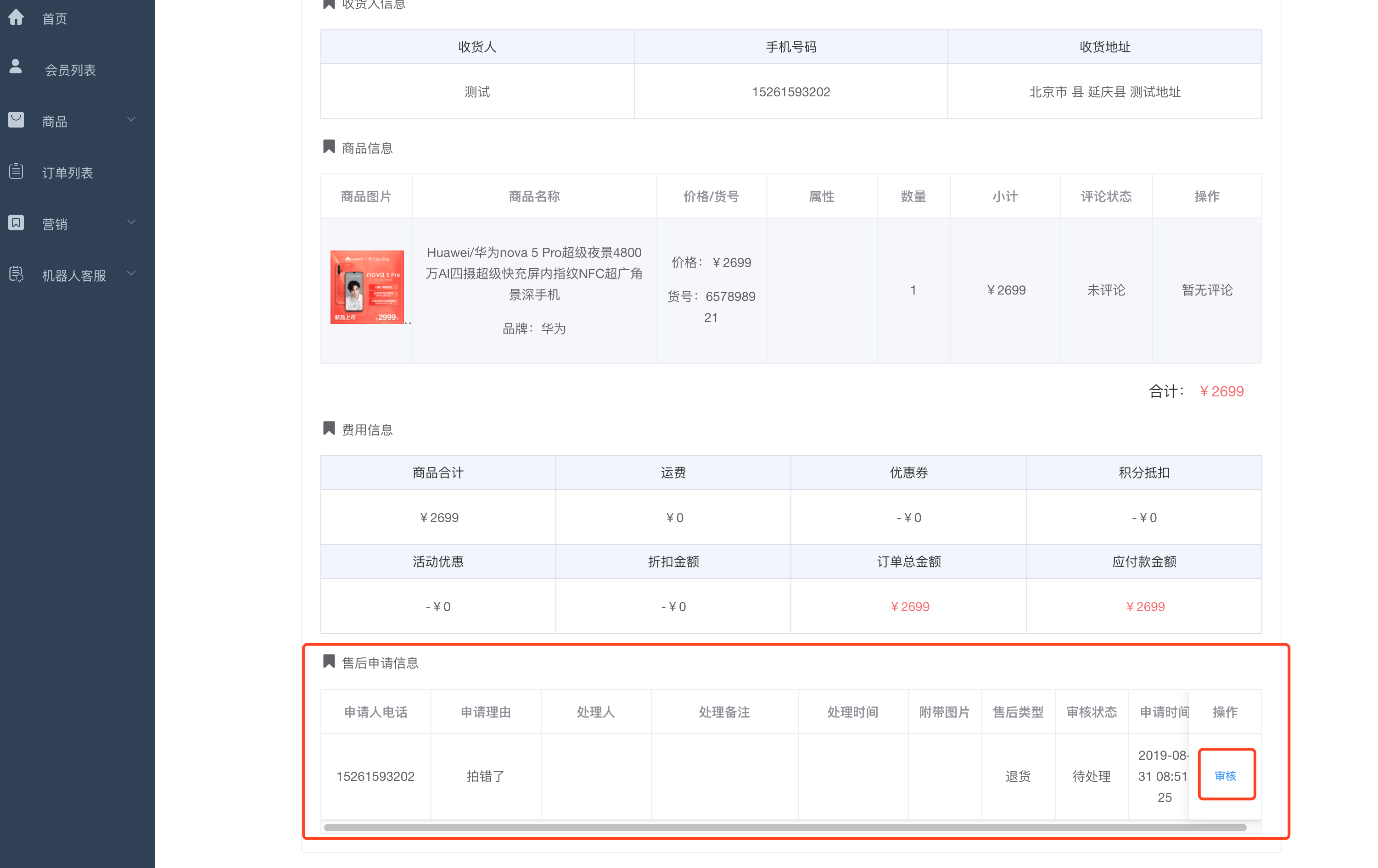The height and width of the screenshot is (868, 1378).
Task: Click bookmark icon beside 售后申请信息 heading
Action: pyautogui.click(x=329, y=661)
